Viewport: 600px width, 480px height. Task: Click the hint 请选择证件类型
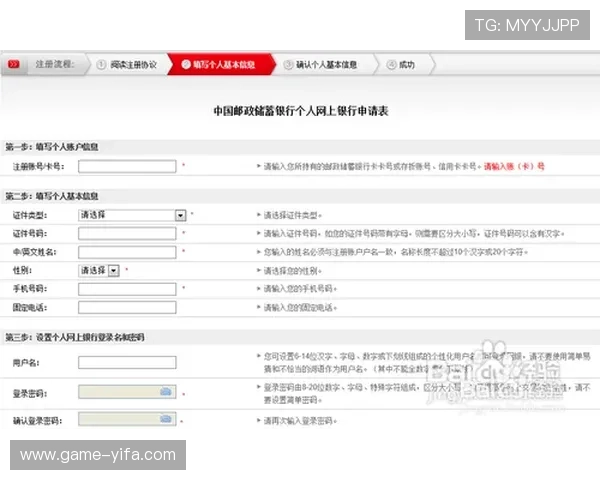(x=293, y=216)
